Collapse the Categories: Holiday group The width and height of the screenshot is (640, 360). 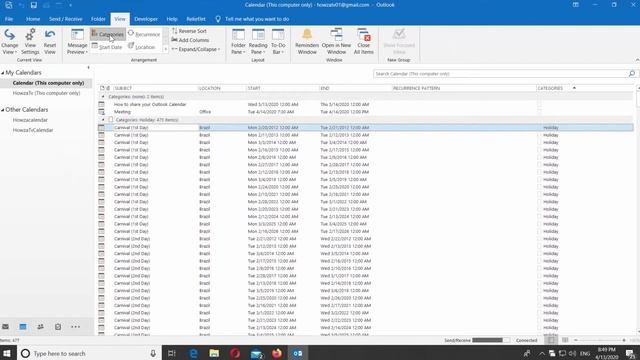[103, 120]
